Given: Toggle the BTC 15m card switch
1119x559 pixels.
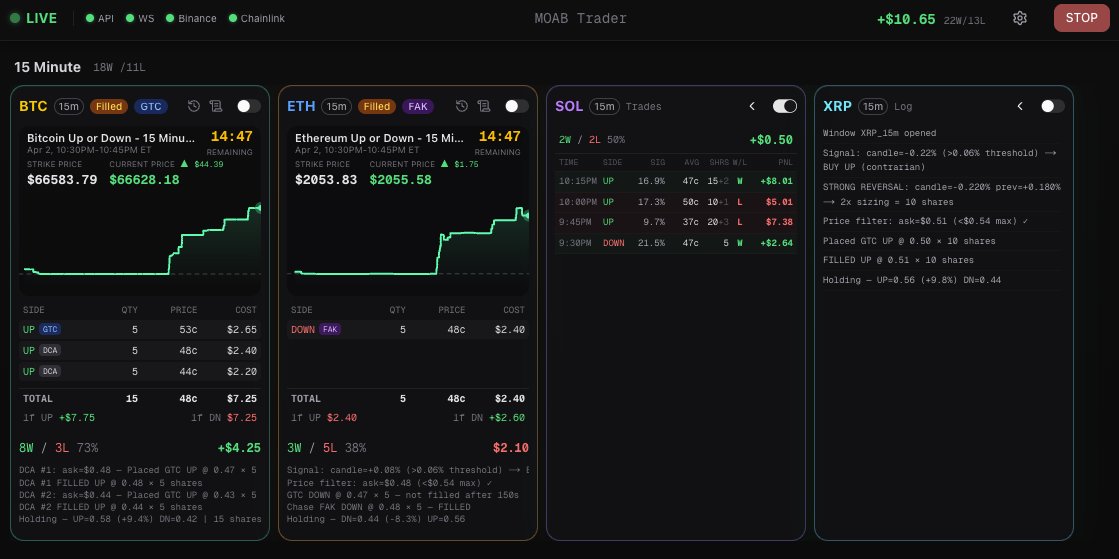Looking at the screenshot, I should pos(249,106).
